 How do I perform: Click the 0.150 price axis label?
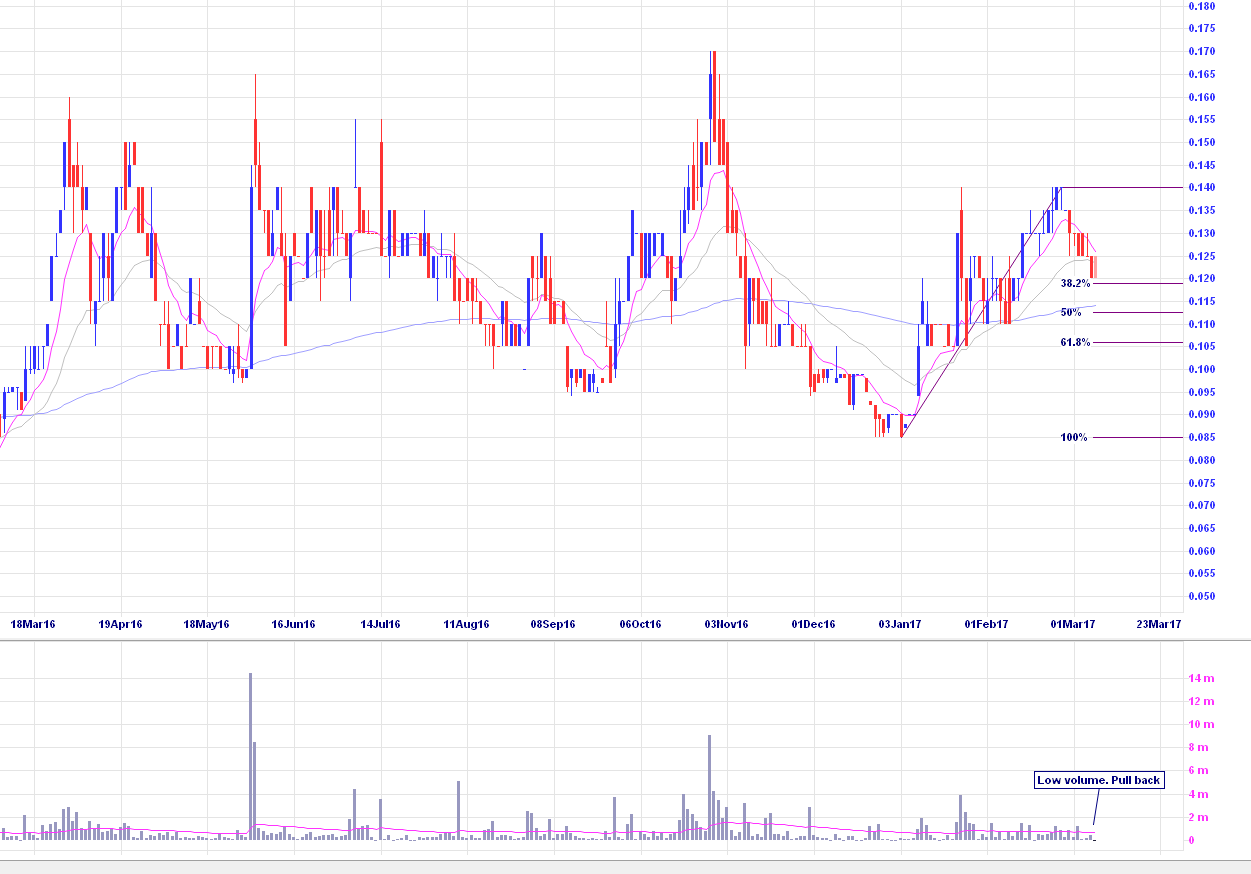pos(1201,142)
